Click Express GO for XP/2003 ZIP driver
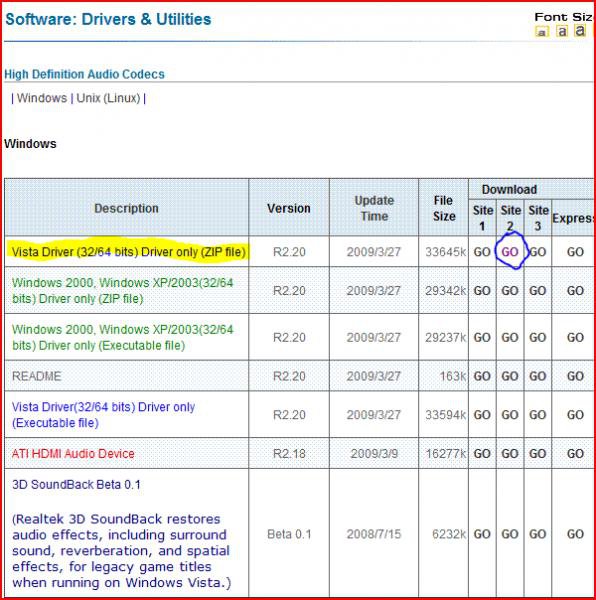The height and width of the screenshot is (600, 596). [575, 291]
